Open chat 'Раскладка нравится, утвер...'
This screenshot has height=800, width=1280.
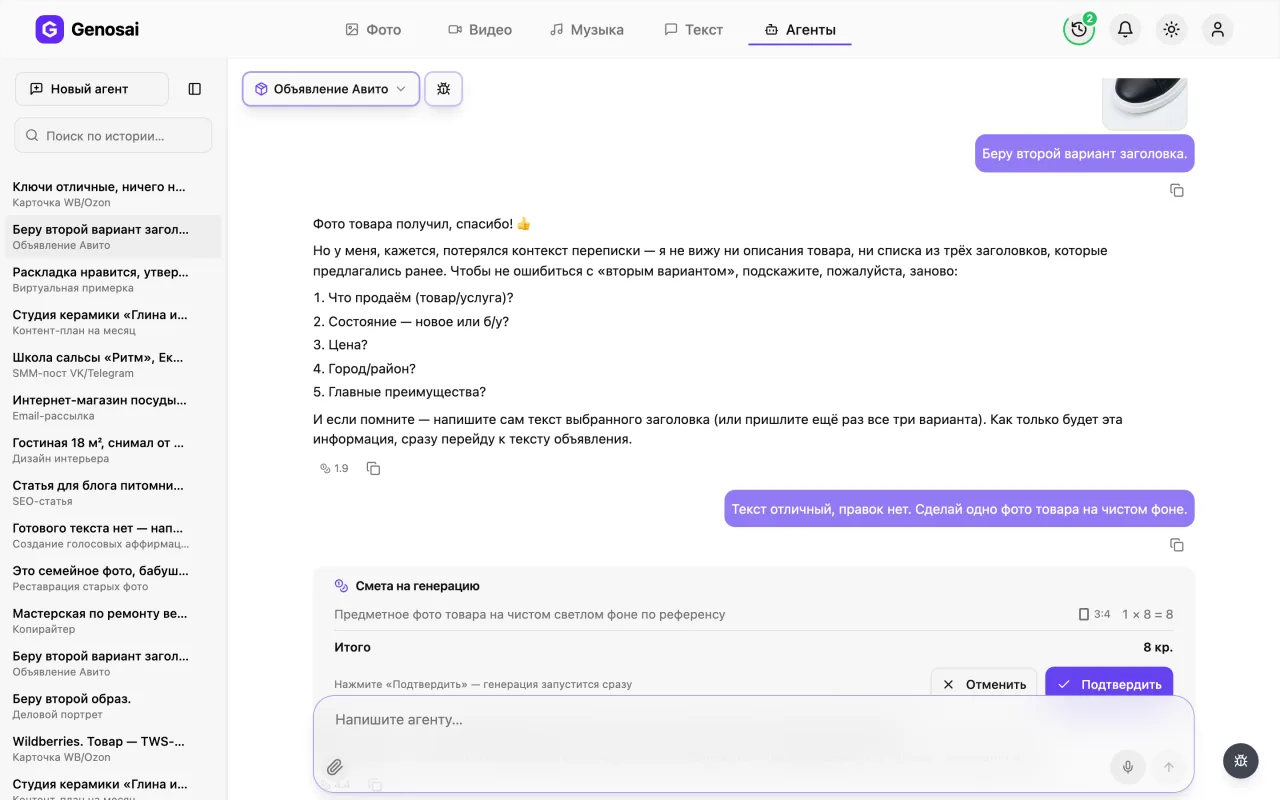click(113, 279)
